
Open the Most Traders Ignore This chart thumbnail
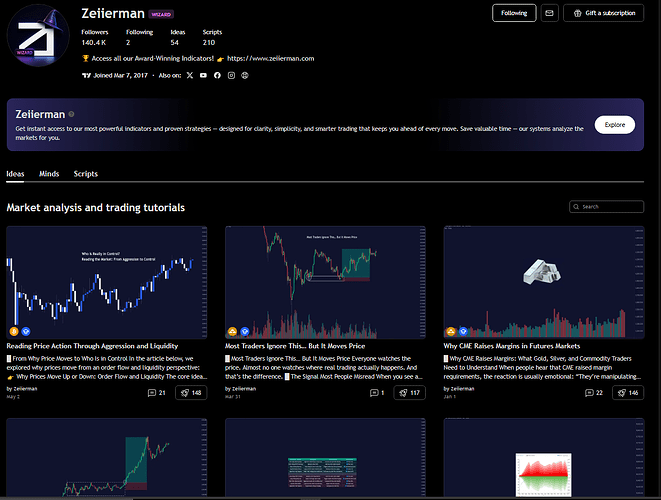click(x=325, y=282)
